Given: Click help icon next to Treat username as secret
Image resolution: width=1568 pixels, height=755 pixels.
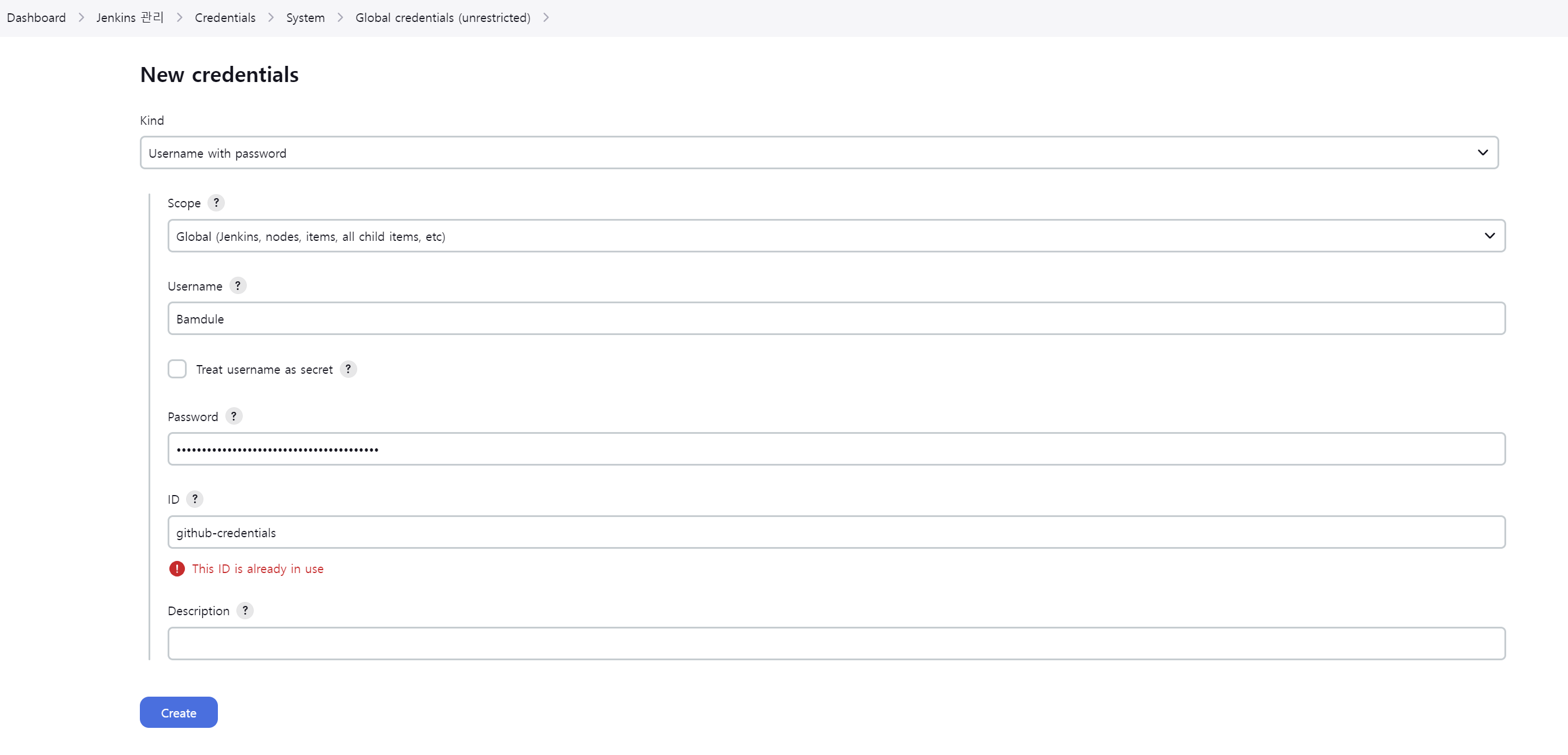Looking at the screenshot, I should [348, 369].
